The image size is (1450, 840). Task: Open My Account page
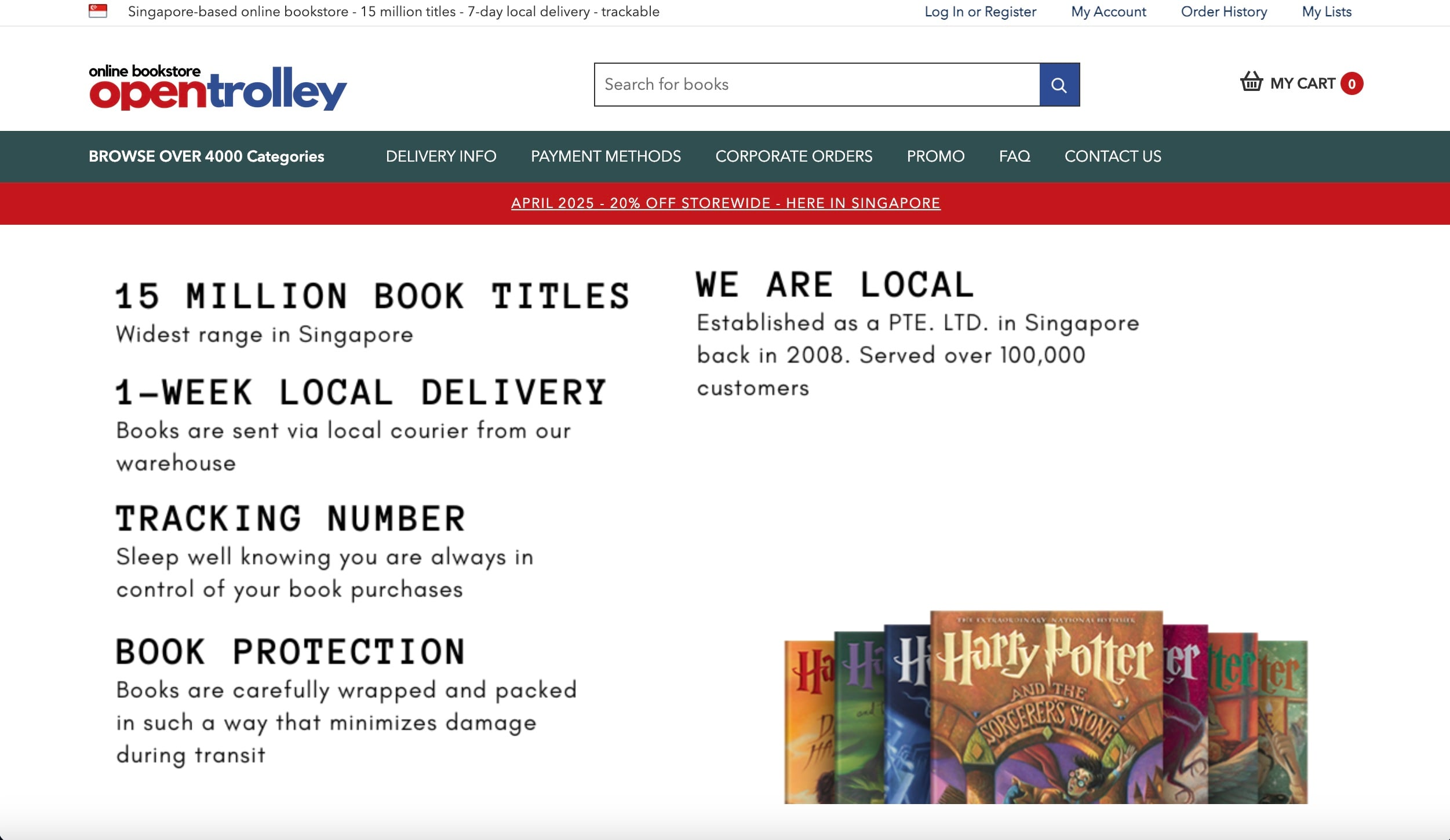tap(1108, 12)
